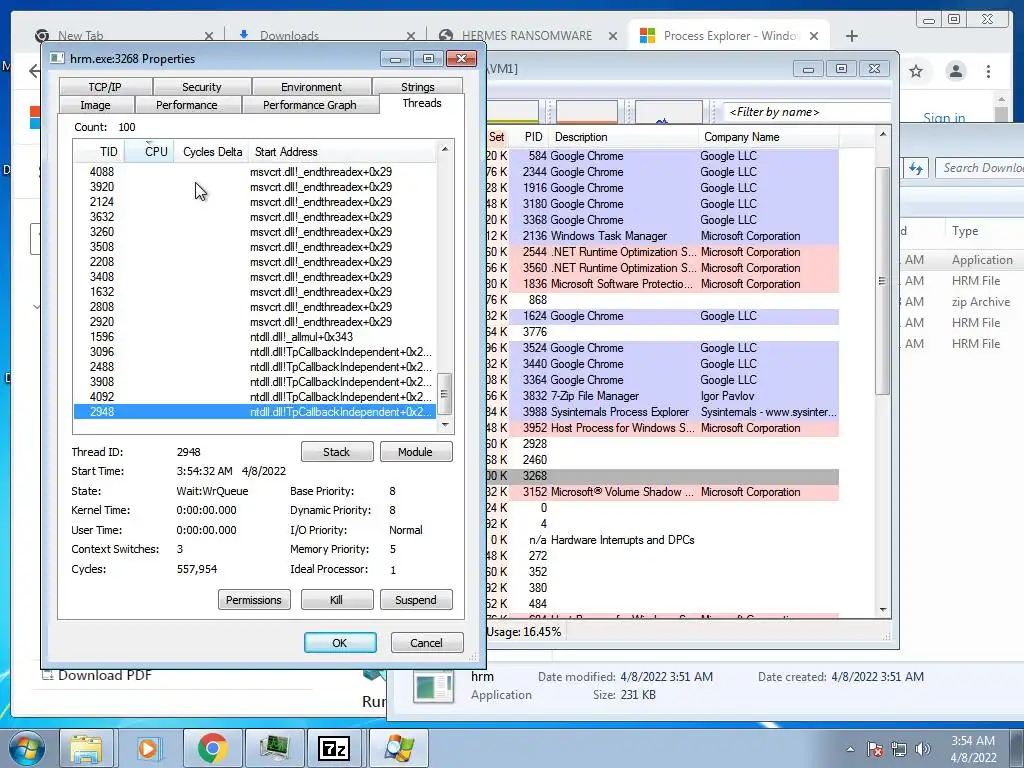The height and width of the screenshot is (768, 1024).
Task: Bookmark this page with the star icon
Action: click(x=916, y=71)
